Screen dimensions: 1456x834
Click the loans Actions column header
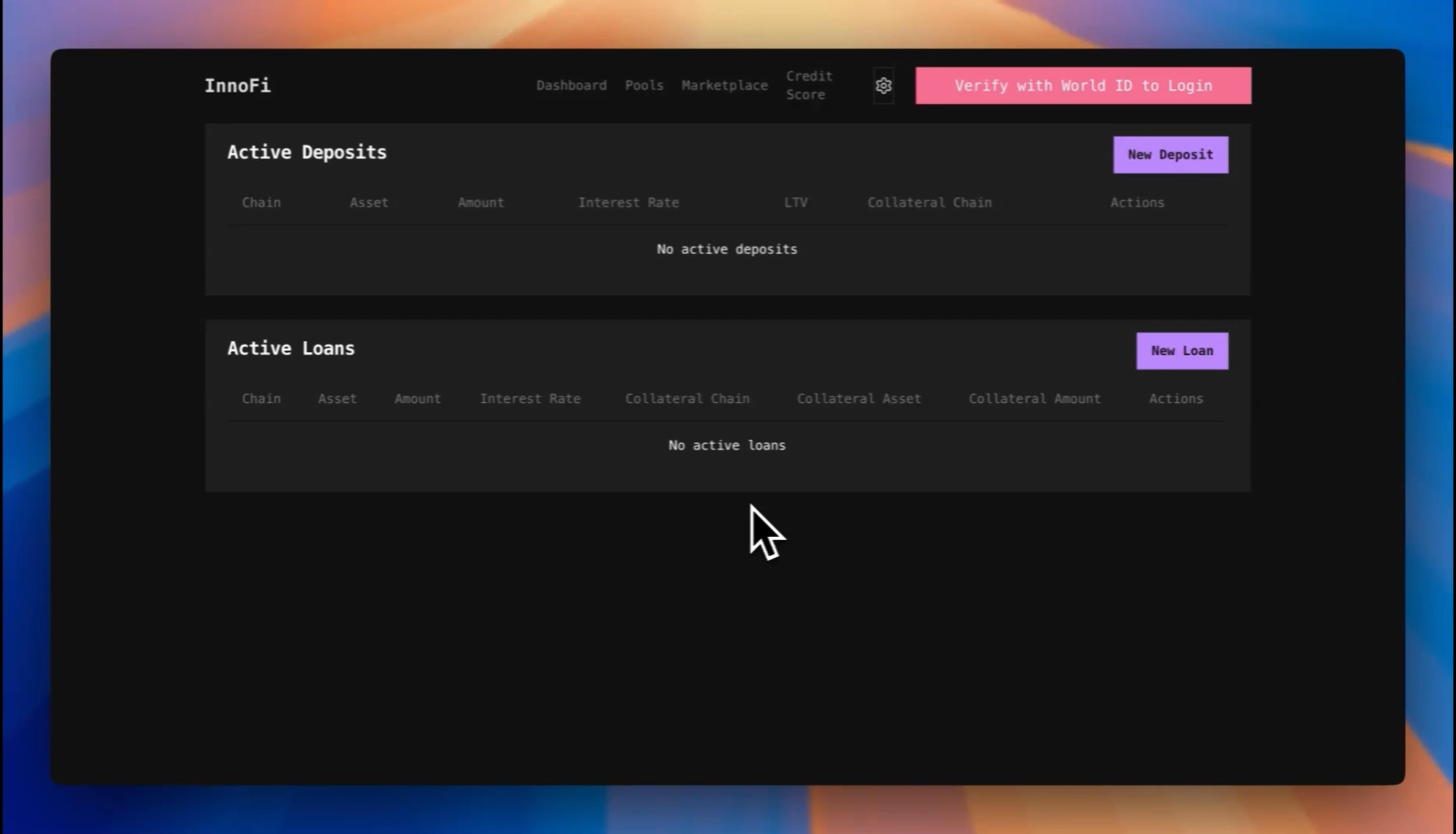pos(1176,398)
